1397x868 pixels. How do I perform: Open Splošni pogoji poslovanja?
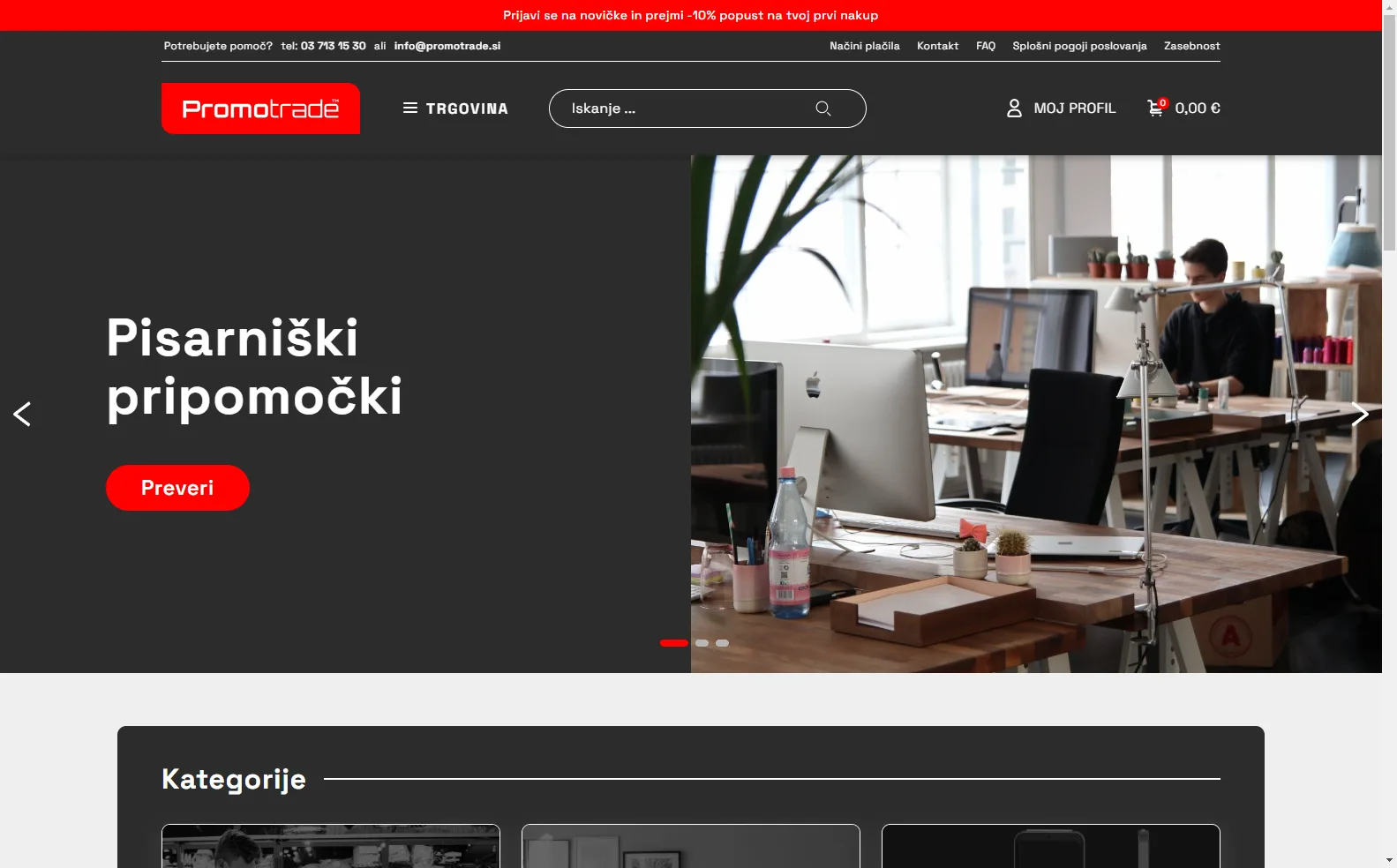1079,46
